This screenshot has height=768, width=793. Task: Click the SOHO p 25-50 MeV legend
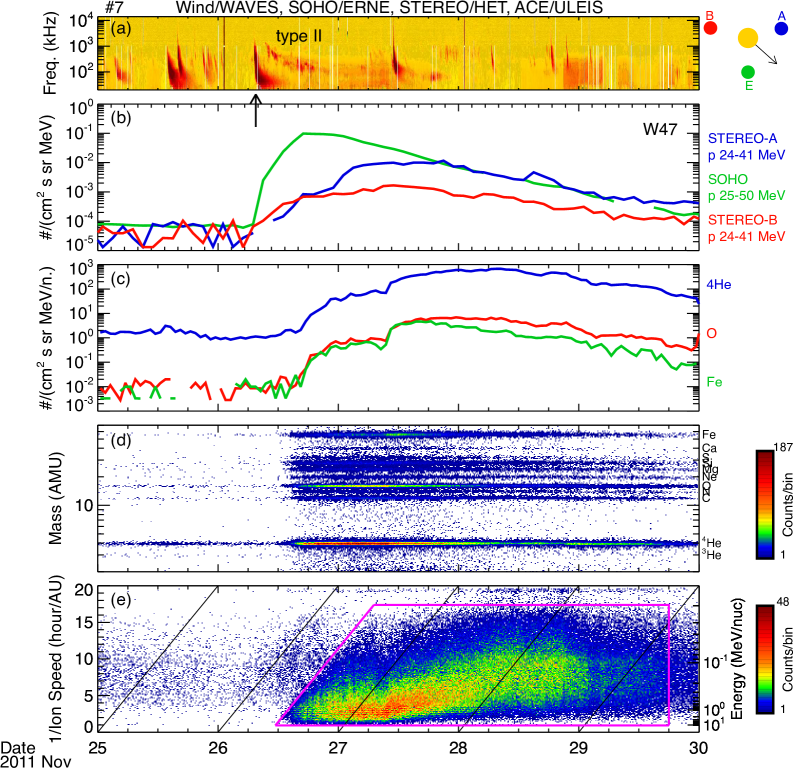[x=746, y=187]
